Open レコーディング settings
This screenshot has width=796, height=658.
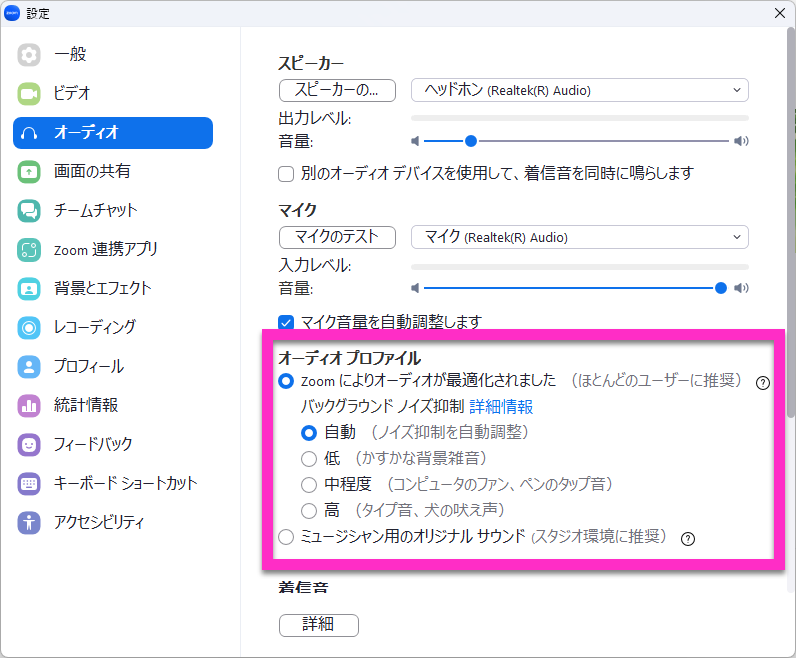113,327
